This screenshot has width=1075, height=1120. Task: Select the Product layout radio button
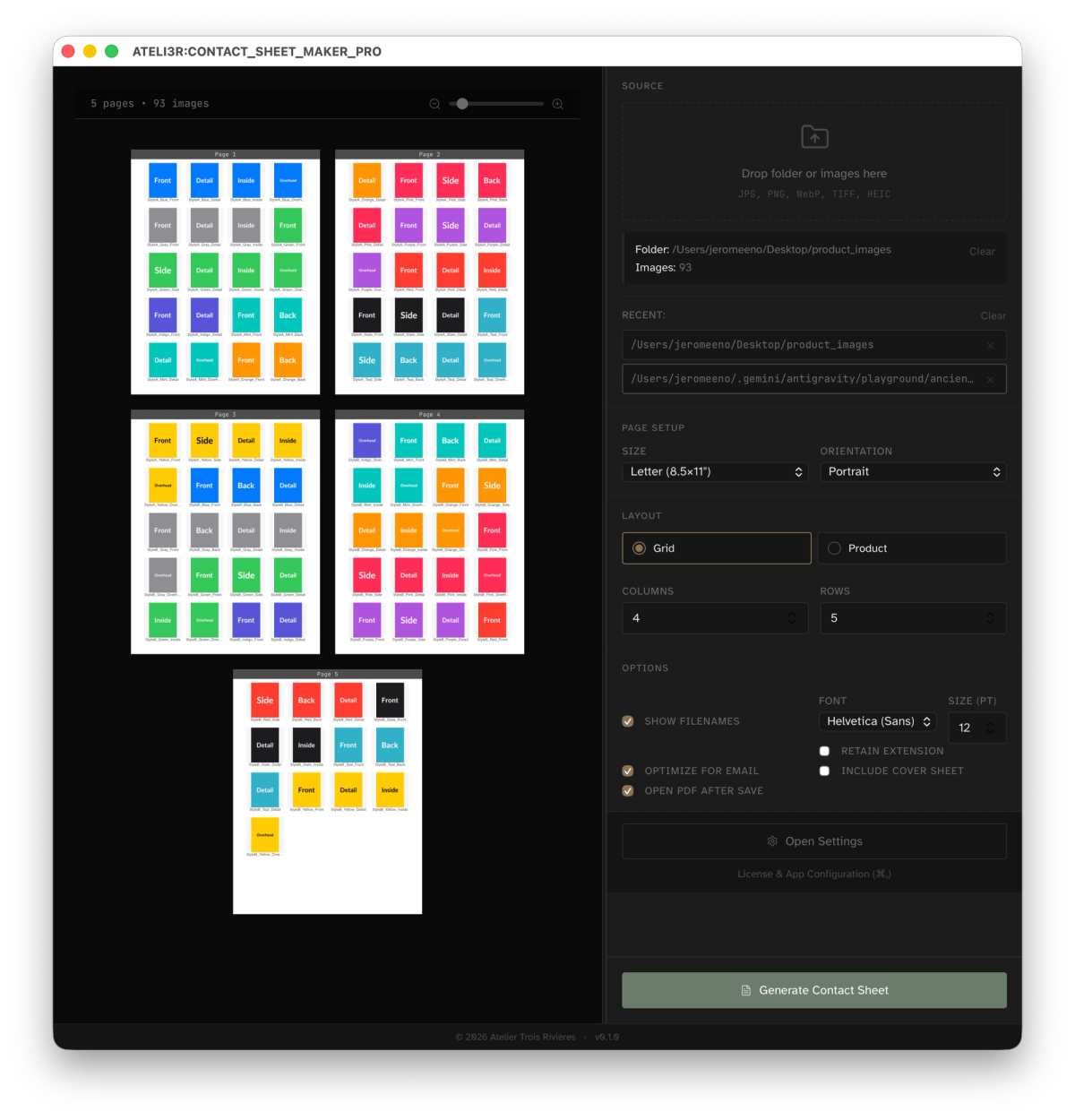[834, 547]
